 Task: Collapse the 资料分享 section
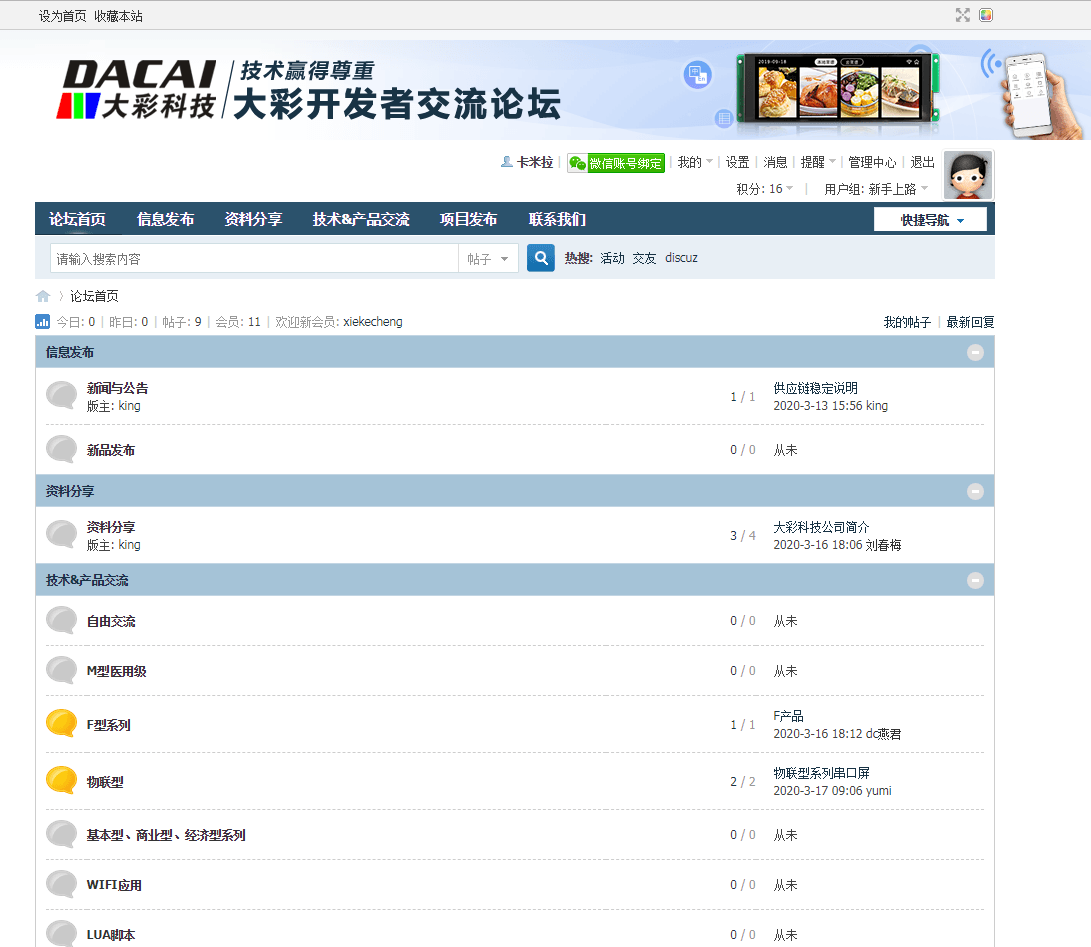pyautogui.click(x=975, y=491)
